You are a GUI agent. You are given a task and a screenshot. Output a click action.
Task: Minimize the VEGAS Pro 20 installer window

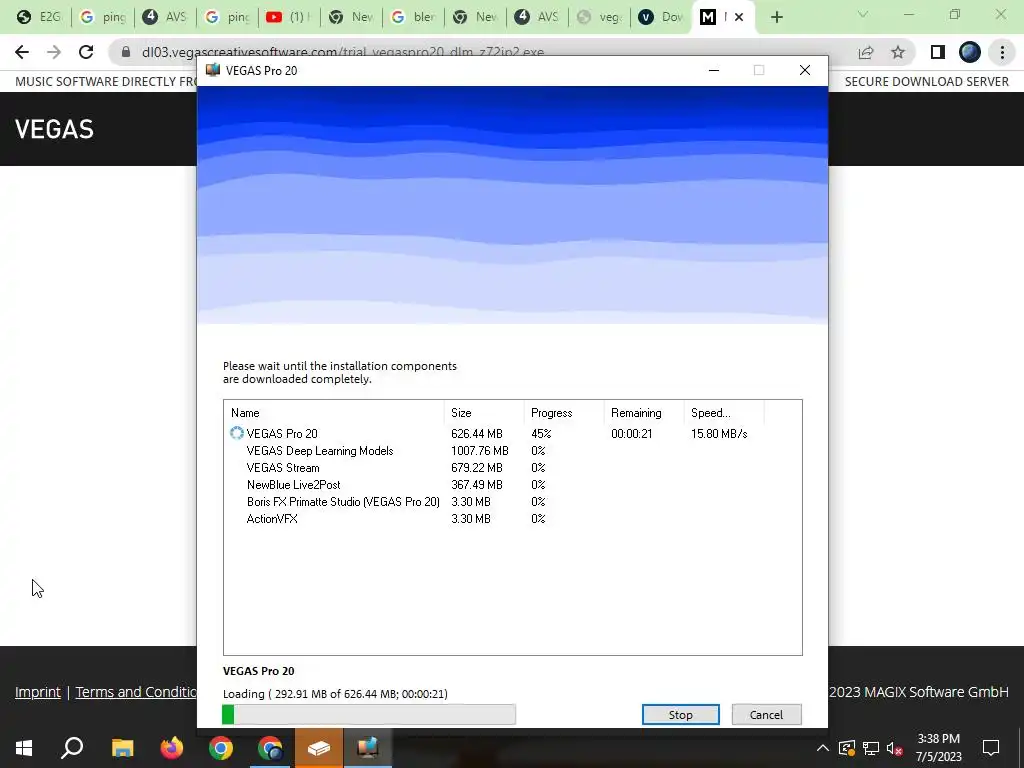point(714,70)
